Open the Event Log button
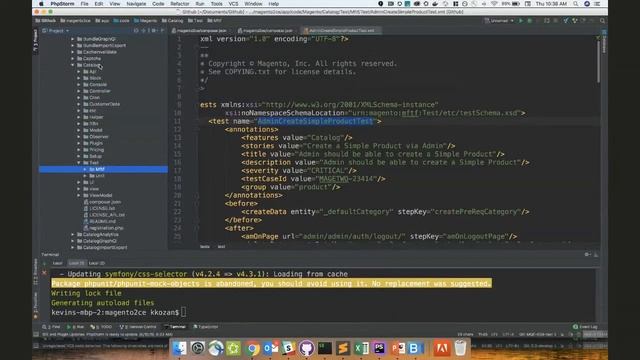This screenshot has width=640, height=360. point(585,327)
